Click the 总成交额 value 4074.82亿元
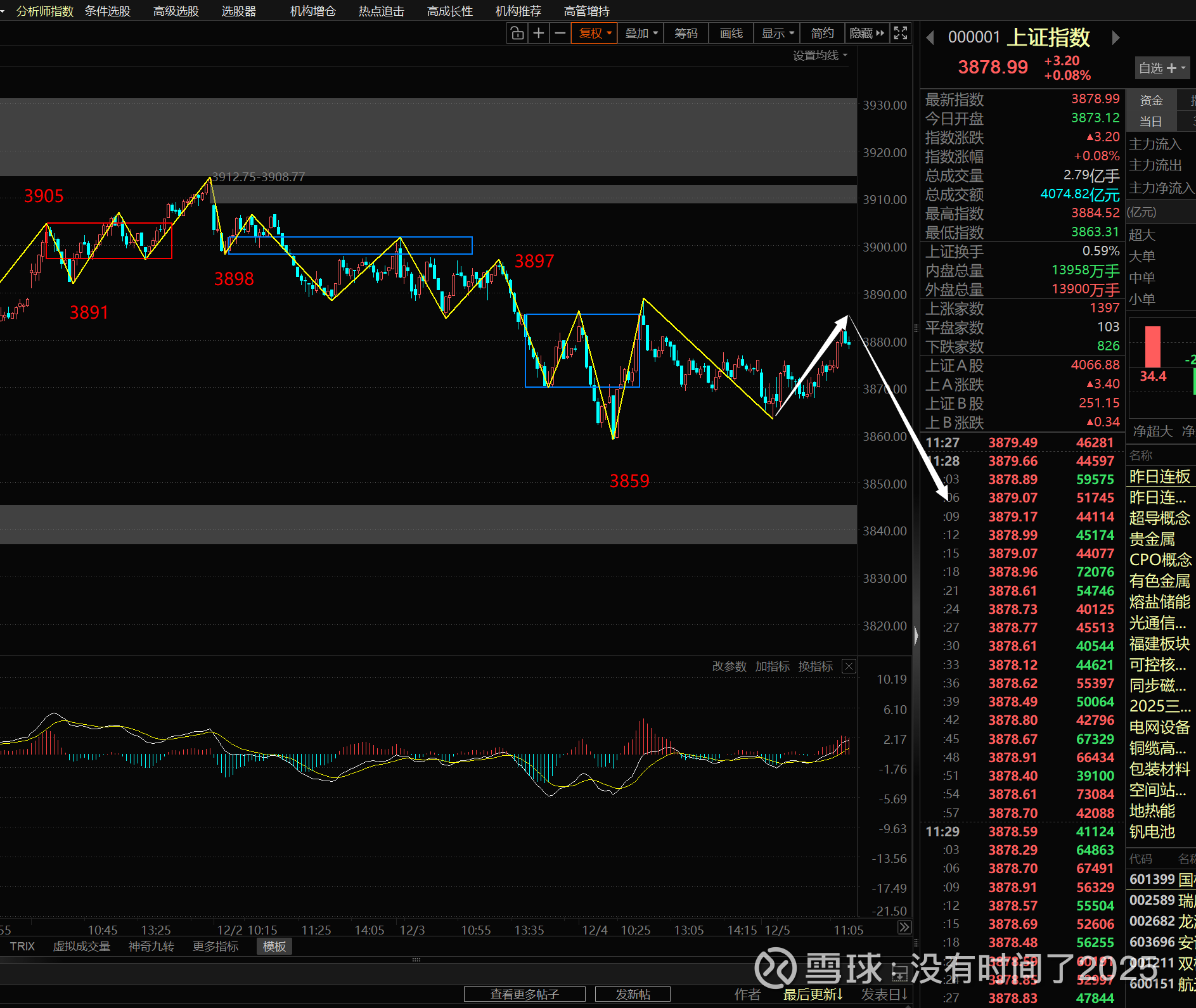Image resolution: width=1196 pixels, height=1008 pixels. [1080, 195]
